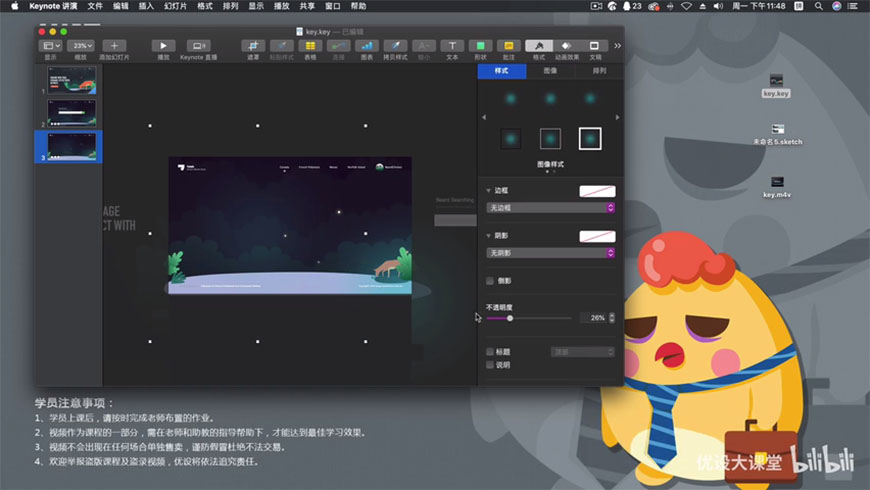Start the slideshow with the 播放 play button

coord(163,46)
